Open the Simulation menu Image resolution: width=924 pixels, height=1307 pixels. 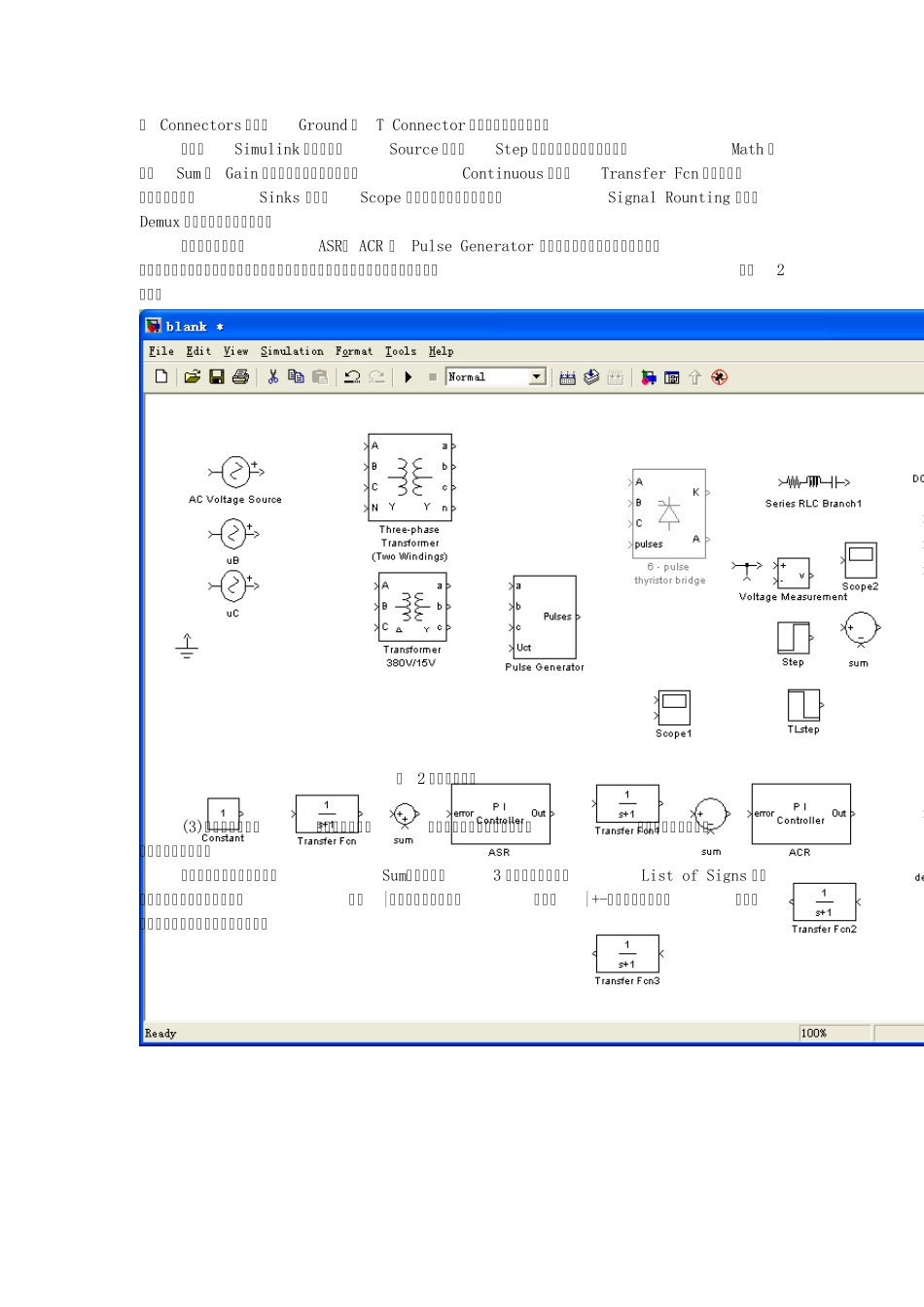pos(292,351)
